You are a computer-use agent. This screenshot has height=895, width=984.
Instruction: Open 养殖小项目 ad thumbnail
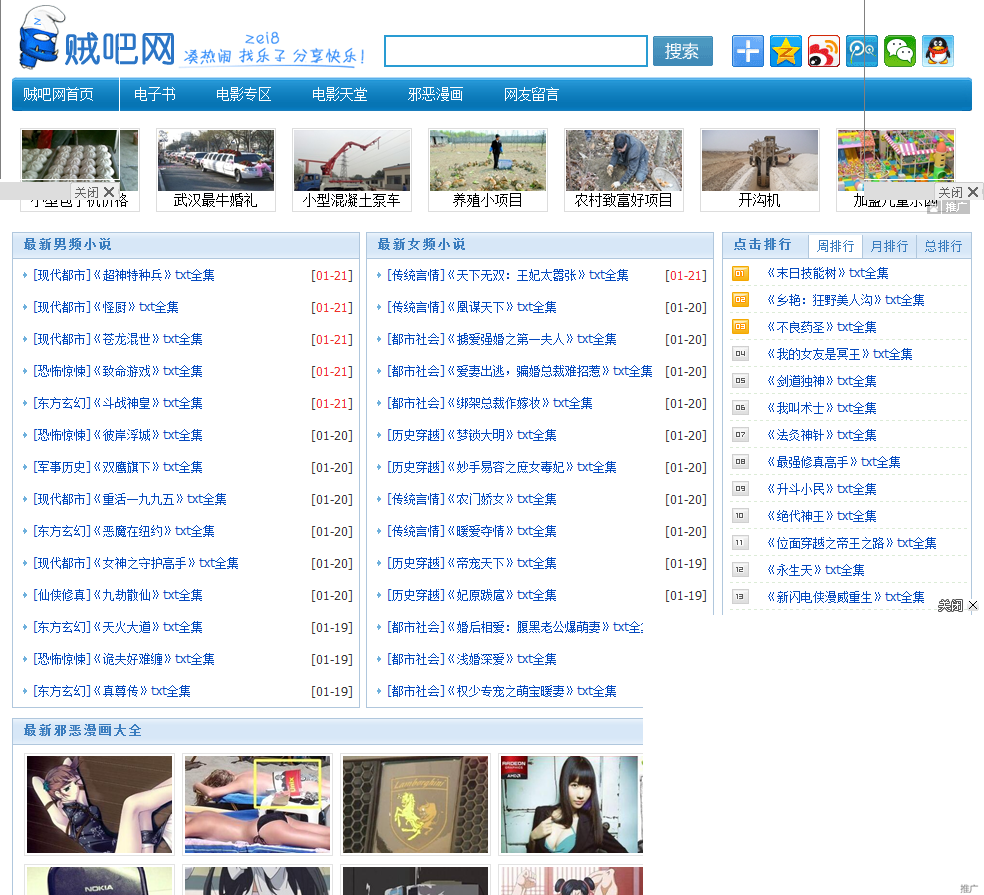(x=488, y=169)
